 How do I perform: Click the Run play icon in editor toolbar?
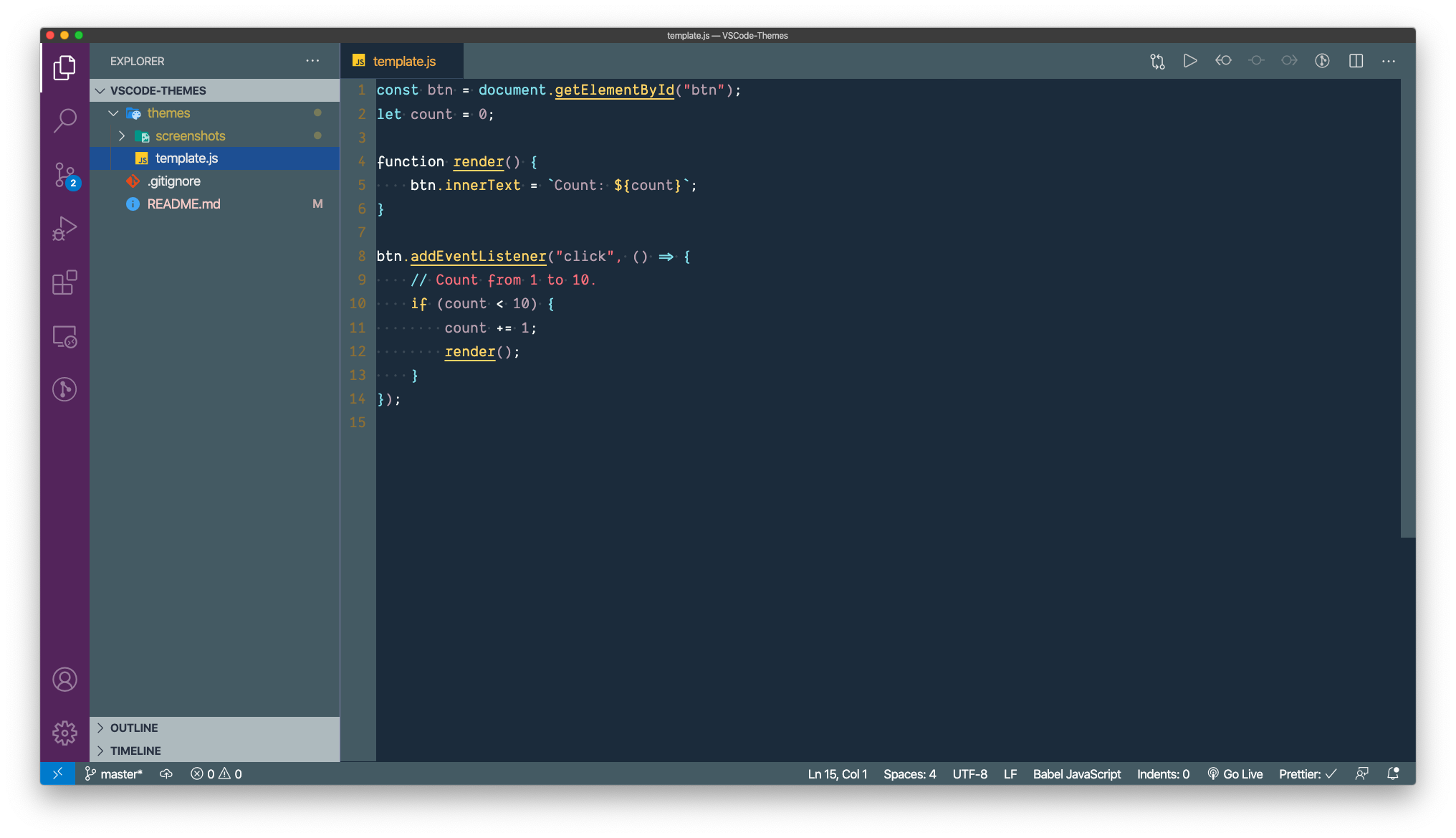pyautogui.click(x=1190, y=61)
